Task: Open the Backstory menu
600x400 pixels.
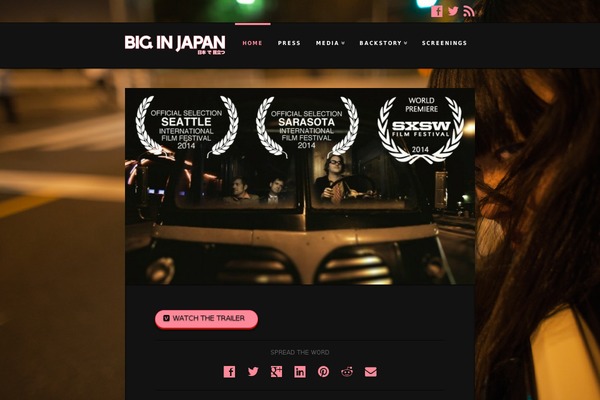Action: click(x=383, y=43)
